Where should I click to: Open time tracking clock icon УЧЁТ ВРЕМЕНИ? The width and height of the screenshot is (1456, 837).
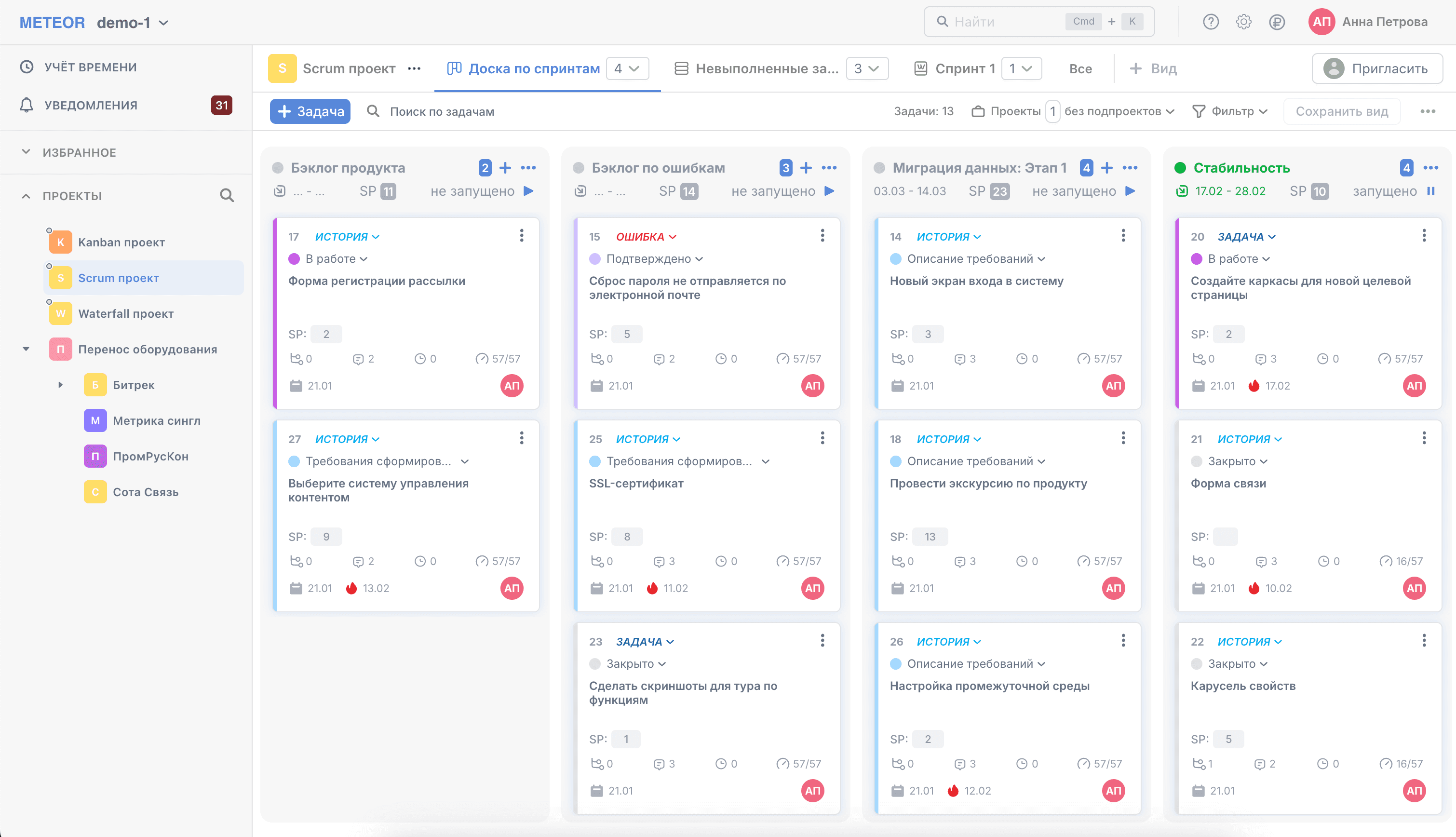27,67
